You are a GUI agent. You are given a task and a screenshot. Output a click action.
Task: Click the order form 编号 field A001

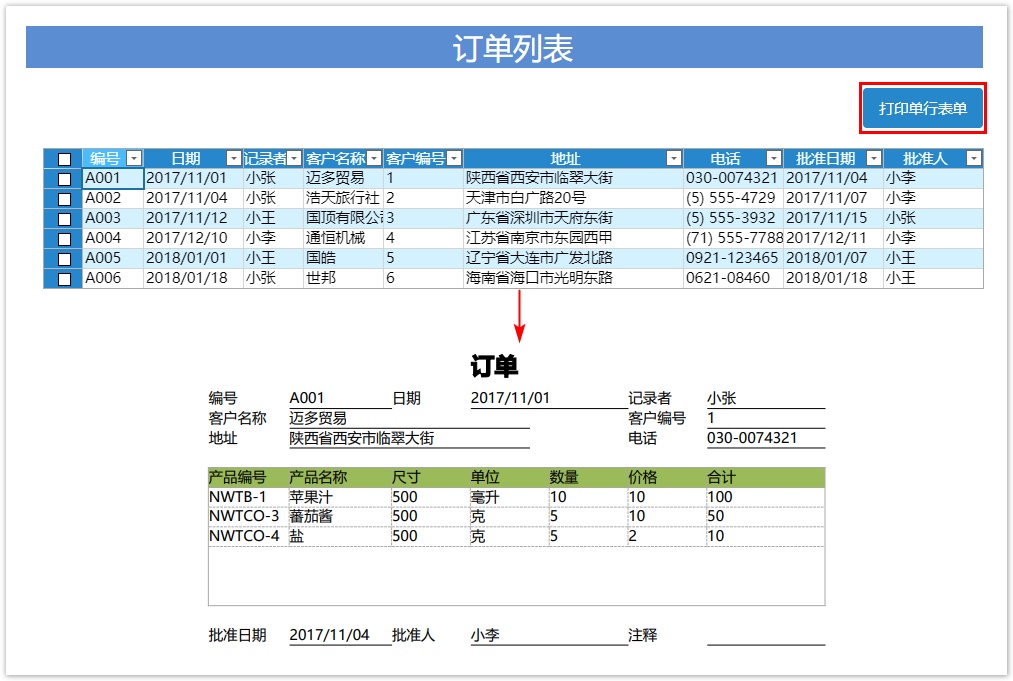click(x=340, y=399)
